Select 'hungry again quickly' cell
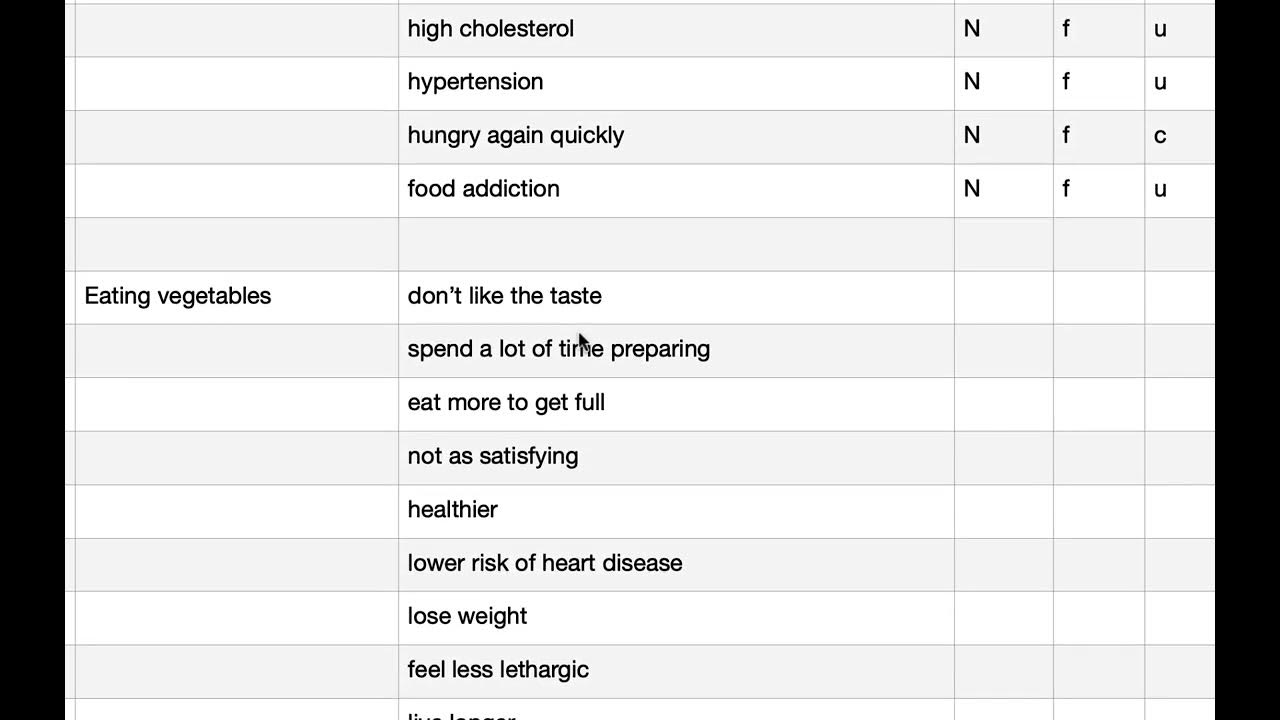This screenshot has width=1280, height=720. pos(515,136)
